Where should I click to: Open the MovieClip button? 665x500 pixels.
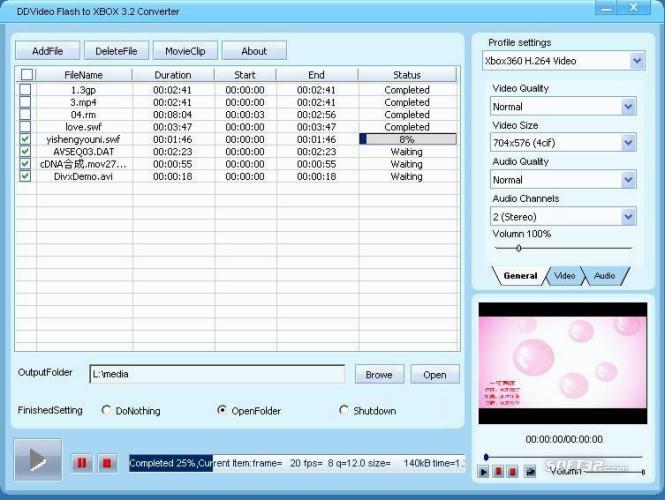tap(185, 51)
